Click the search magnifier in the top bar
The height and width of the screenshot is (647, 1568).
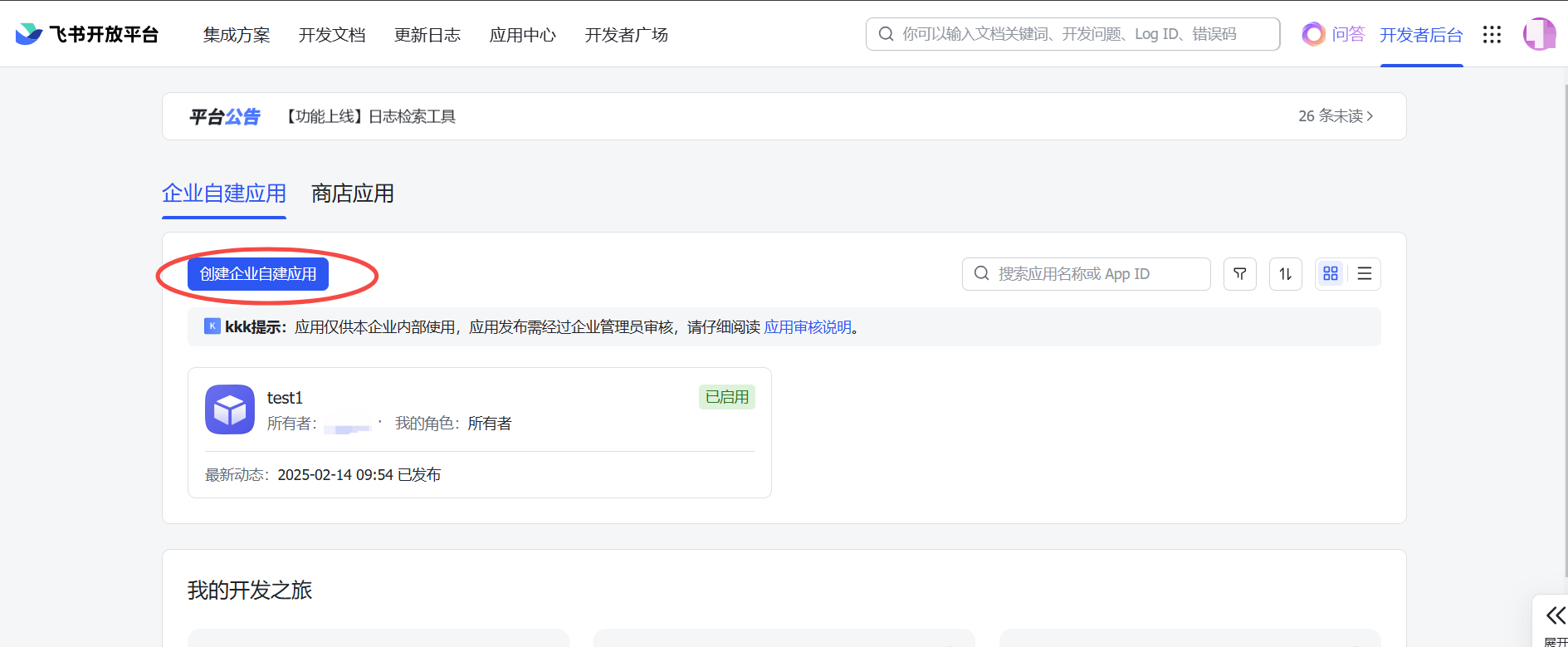[887, 34]
